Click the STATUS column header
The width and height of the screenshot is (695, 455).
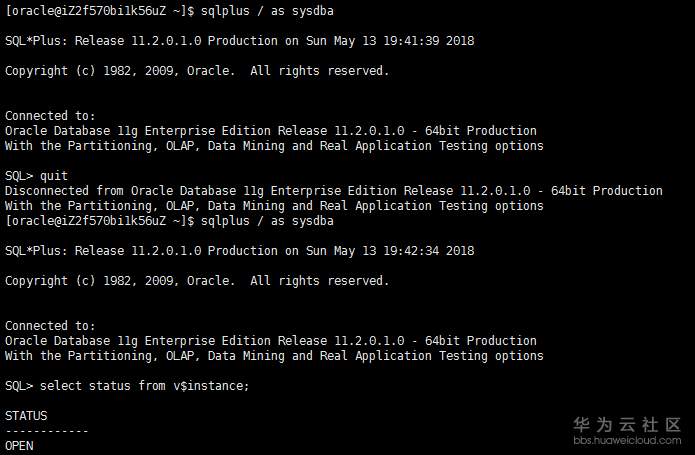pos(26,416)
